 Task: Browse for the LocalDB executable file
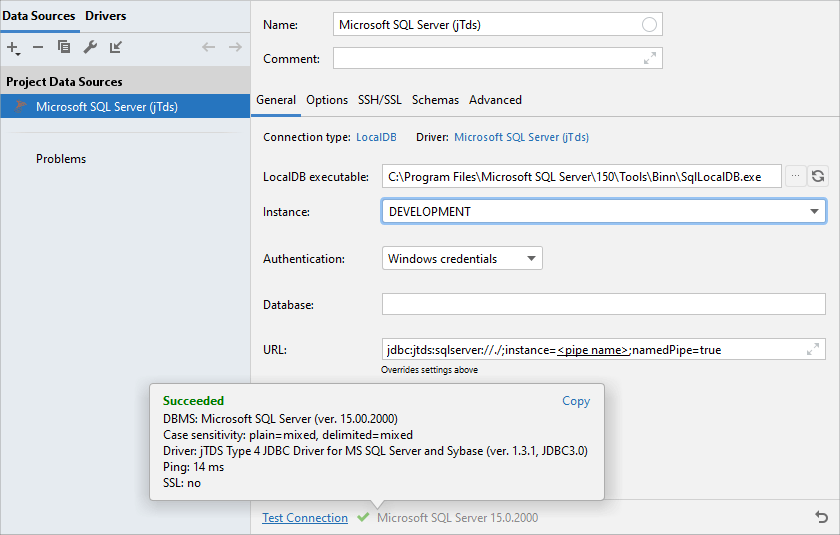pyautogui.click(x=796, y=177)
